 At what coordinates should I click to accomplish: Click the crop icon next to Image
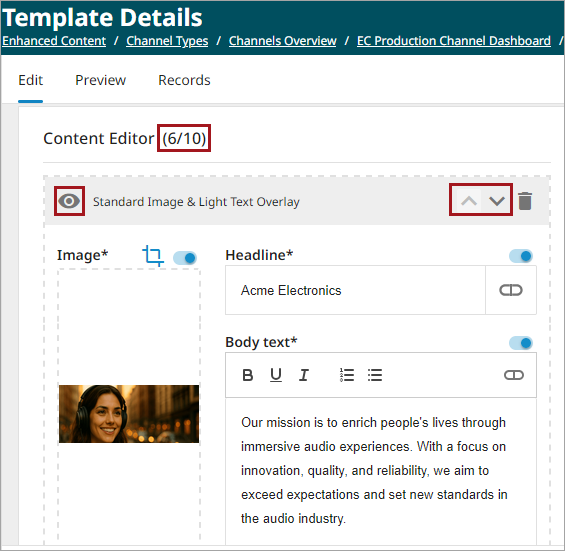(153, 256)
